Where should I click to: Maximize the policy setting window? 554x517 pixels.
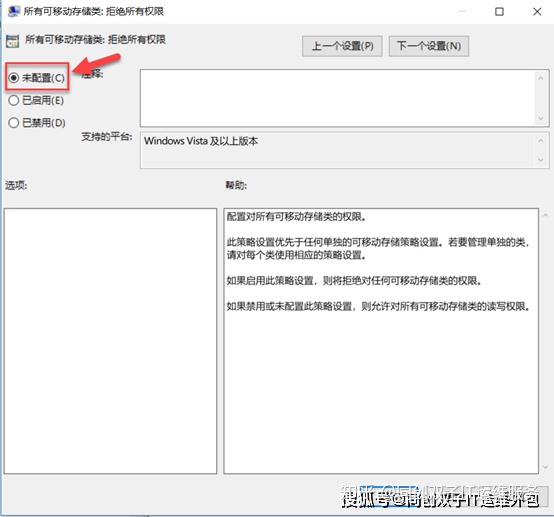[x=499, y=12]
